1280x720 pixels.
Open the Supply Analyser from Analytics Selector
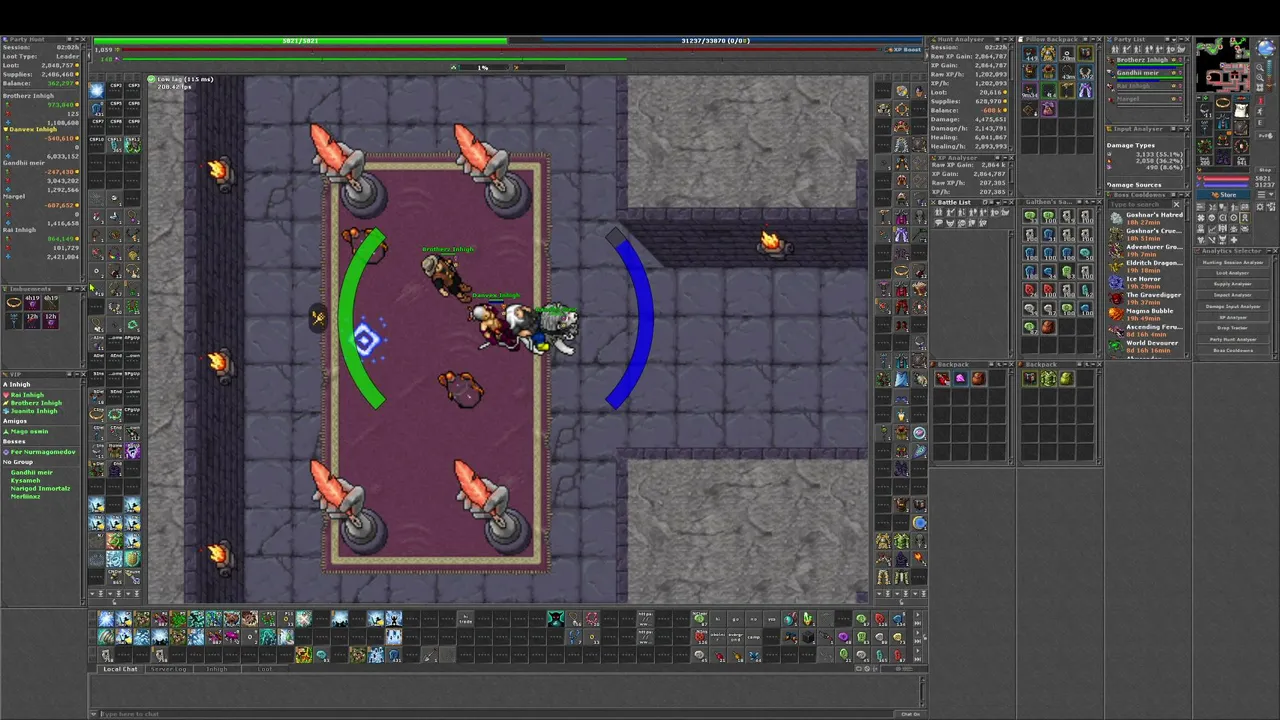pyautogui.click(x=1232, y=284)
